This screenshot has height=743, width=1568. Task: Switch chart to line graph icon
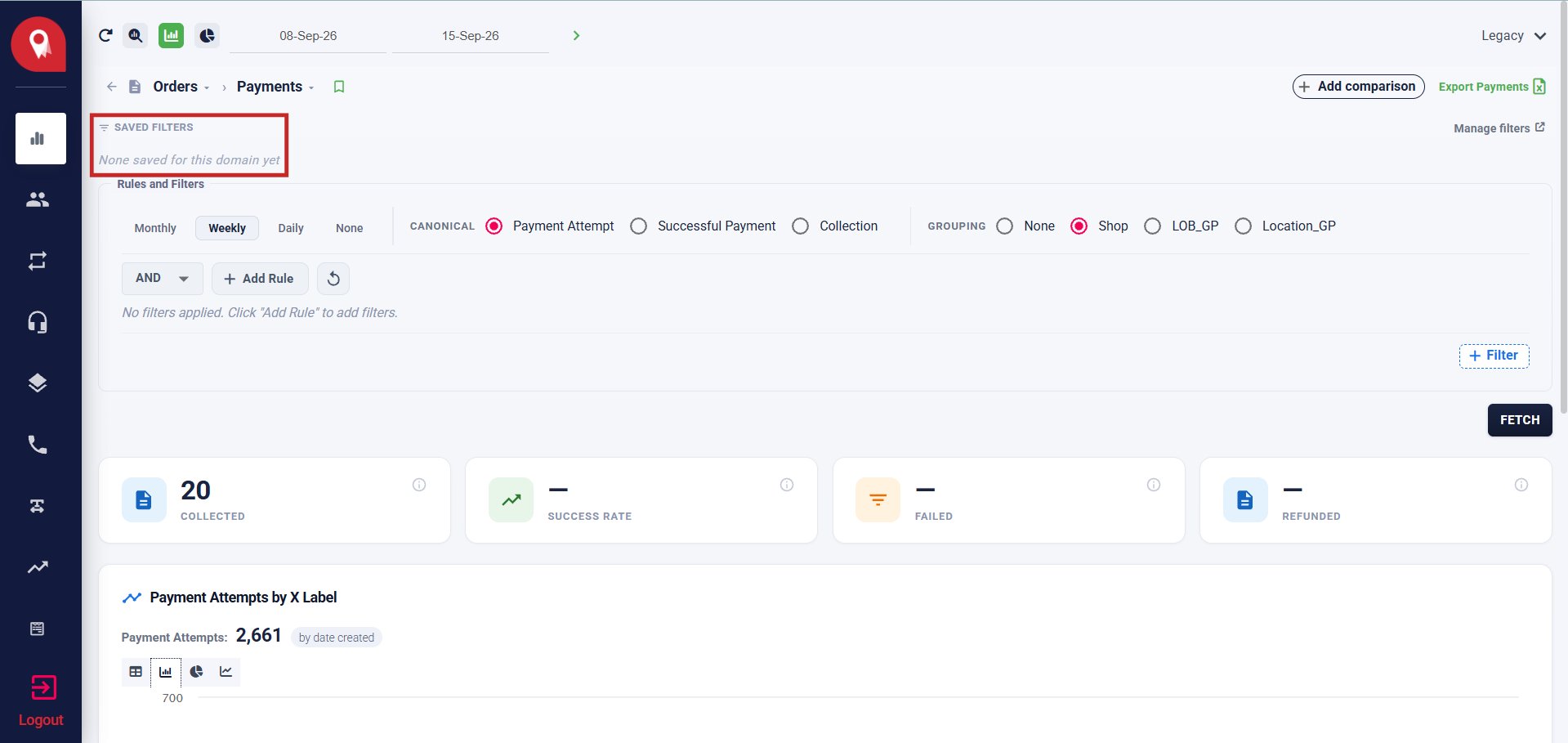pos(226,672)
